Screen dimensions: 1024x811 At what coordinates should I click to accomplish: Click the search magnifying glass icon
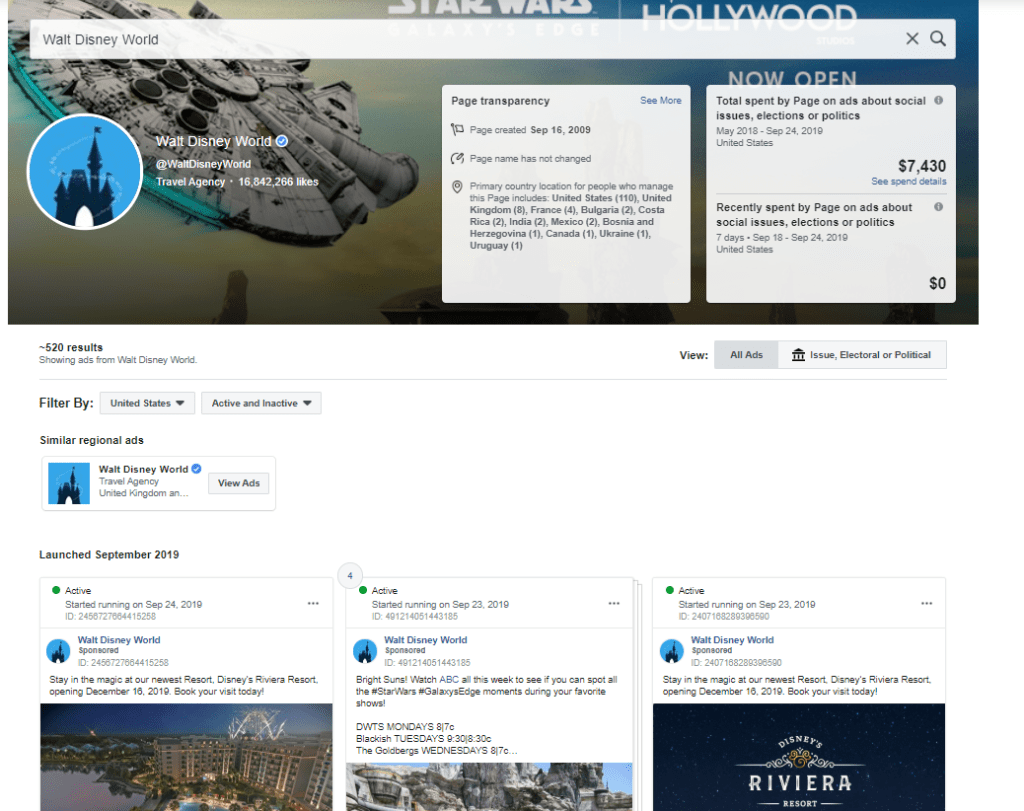pos(937,38)
